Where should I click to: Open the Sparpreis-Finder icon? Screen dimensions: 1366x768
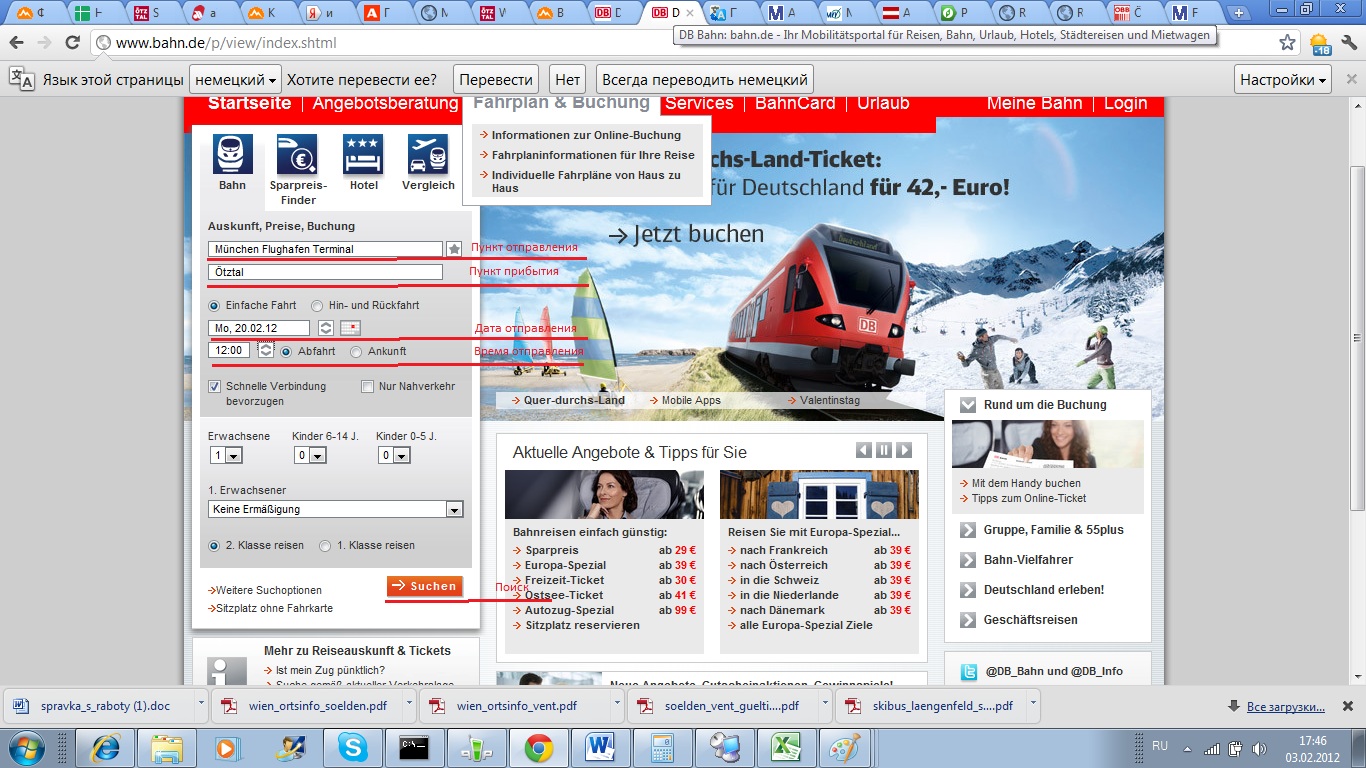coord(297,155)
